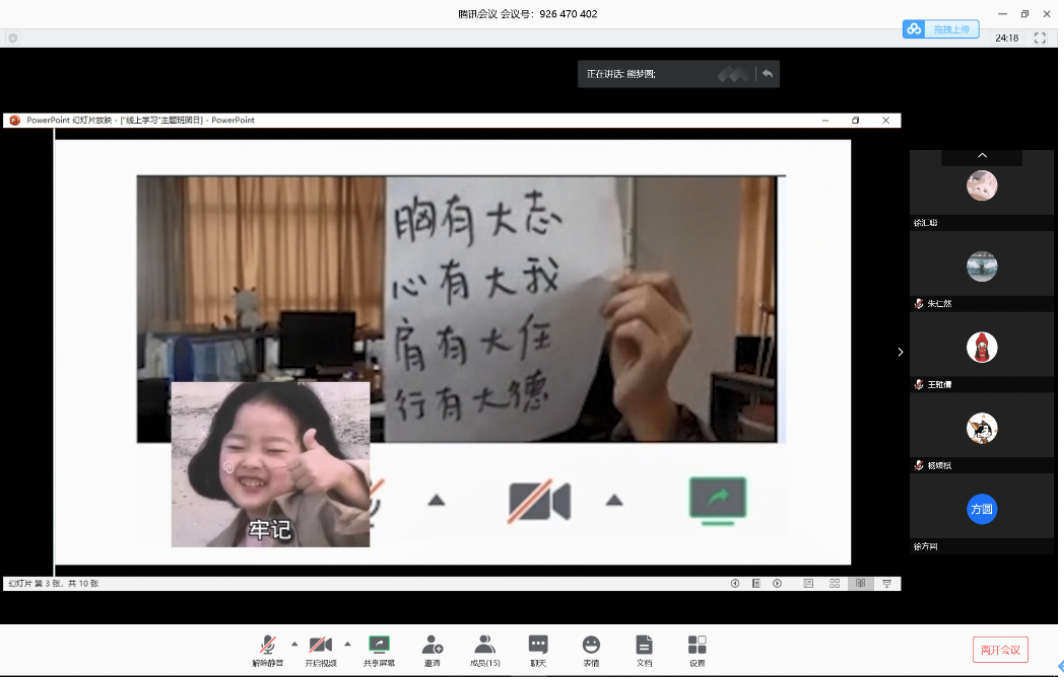This screenshot has width=1064, height=682.
Task: Unmute the microphone (解除静音)
Action: coord(266,650)
